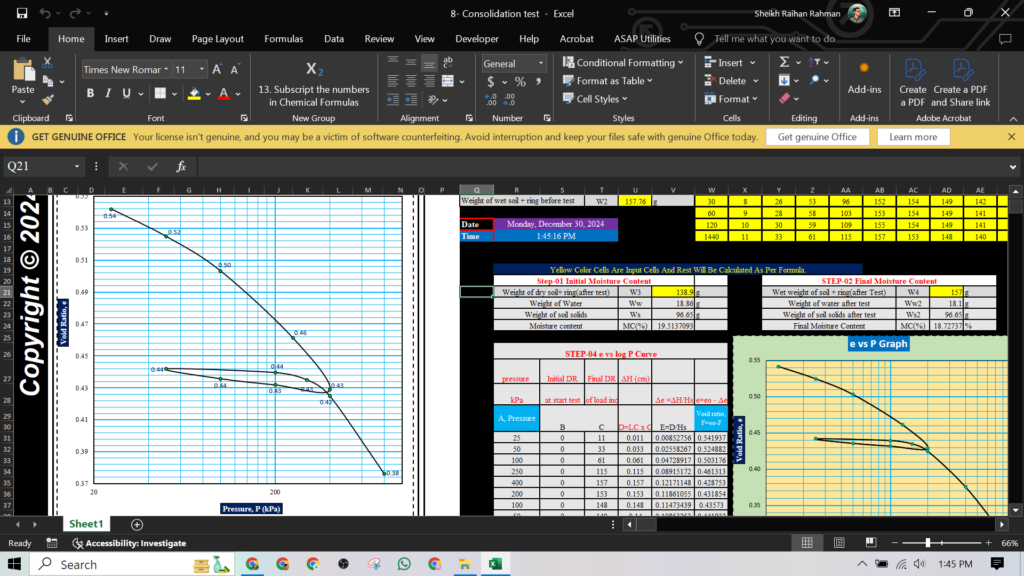Select the Sheet1 tab

[x=86, y=523]
